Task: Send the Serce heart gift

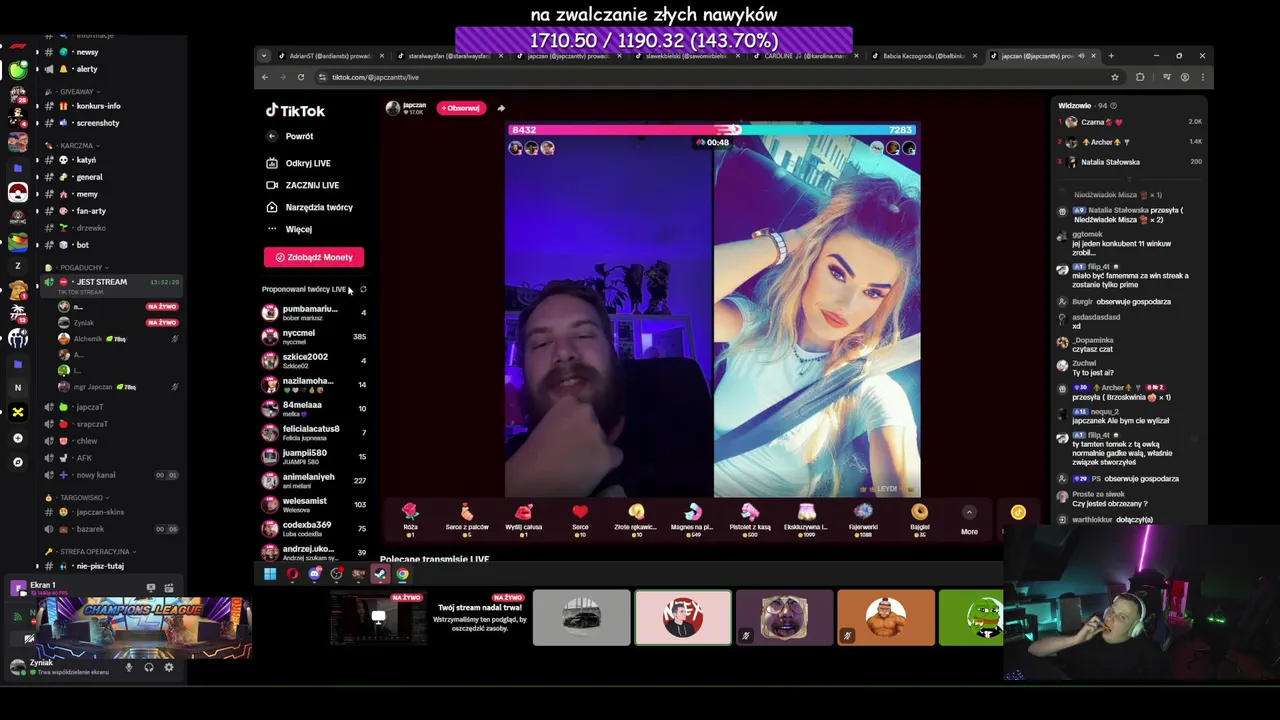Action: pos(580,518)
